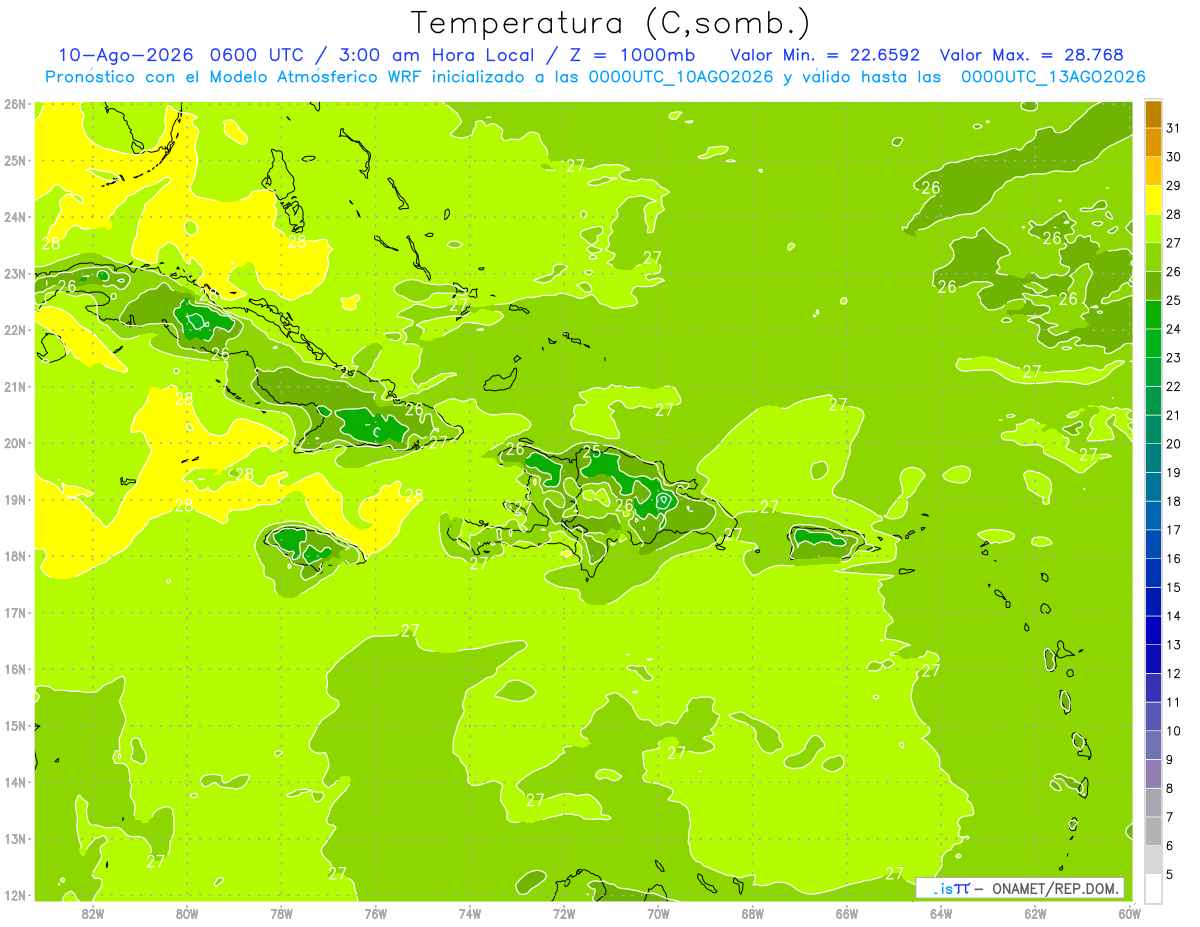The height and width of the screenshot is (927, 1200).
Task: Pick the white swatch below 5 on the scale
Action: click(x=1153, y=888)
